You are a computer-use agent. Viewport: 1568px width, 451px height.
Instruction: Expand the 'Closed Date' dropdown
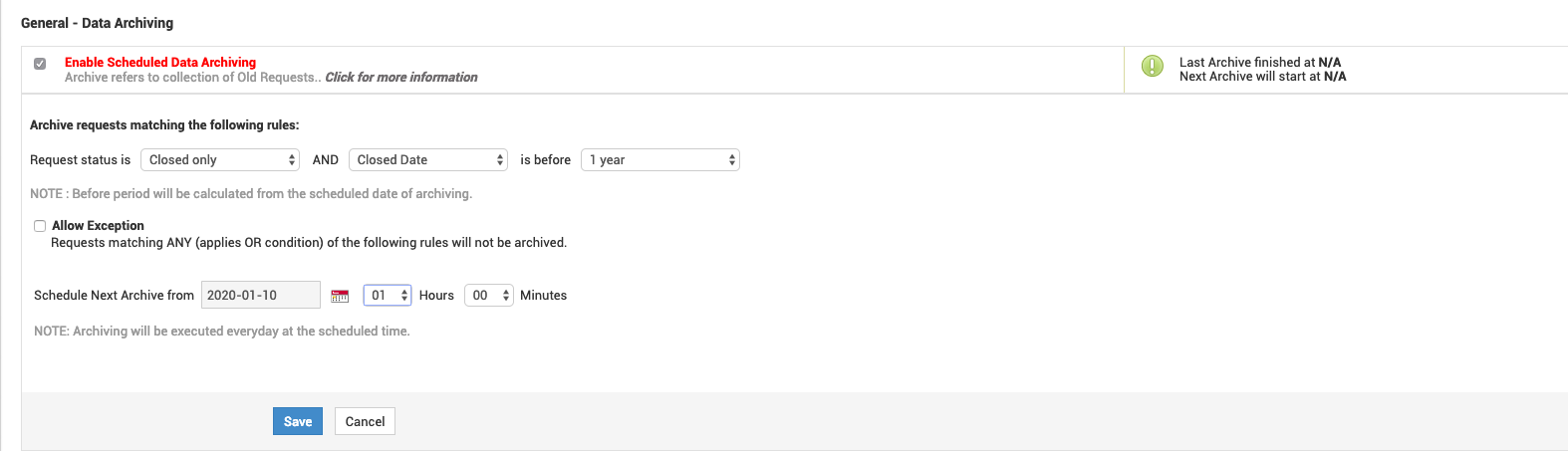[x=428, y=160]
